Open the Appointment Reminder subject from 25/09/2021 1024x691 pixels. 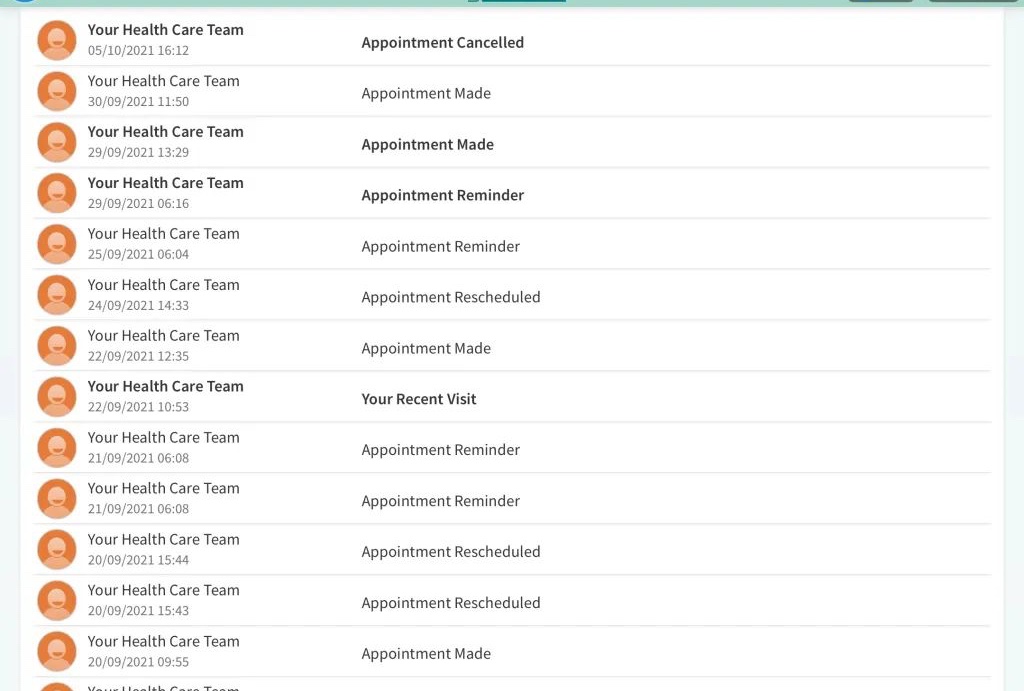[440, 247]
